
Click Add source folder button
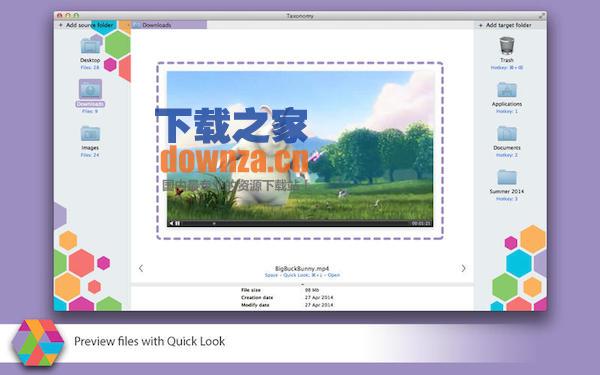[86, 25]
